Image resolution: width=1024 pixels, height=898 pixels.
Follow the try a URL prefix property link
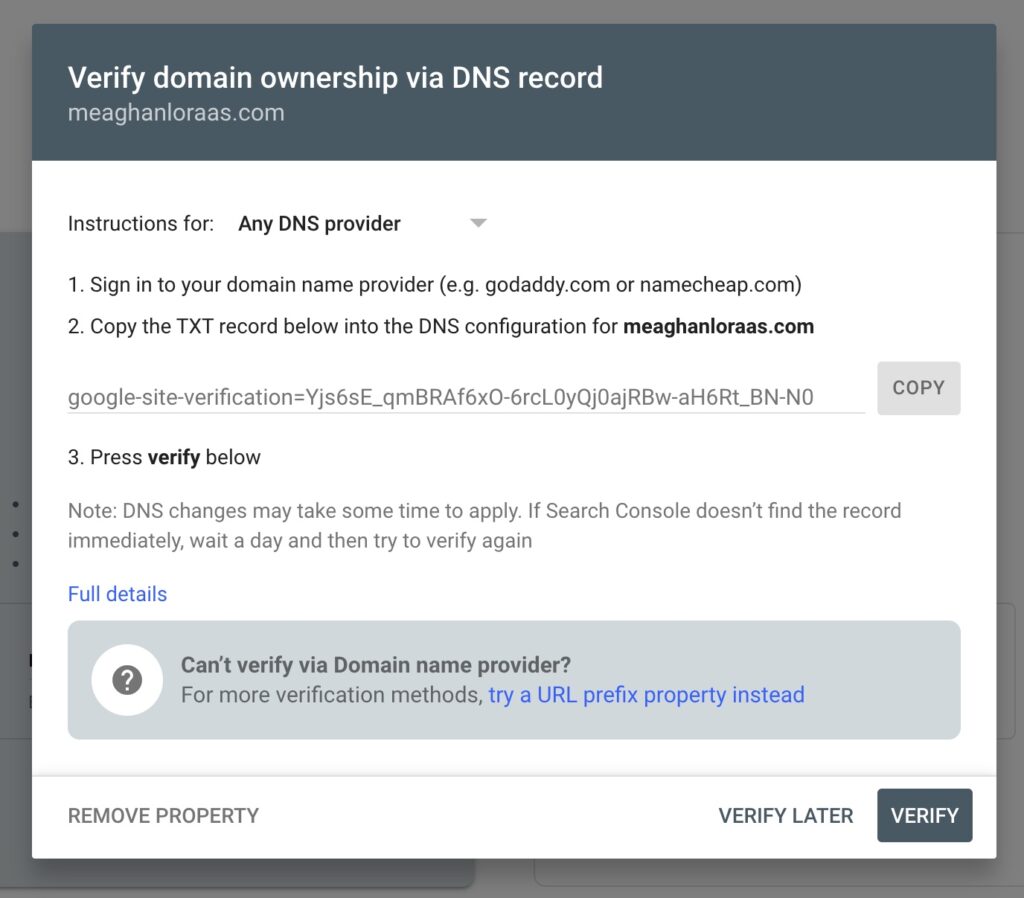[x=647, y=695]
